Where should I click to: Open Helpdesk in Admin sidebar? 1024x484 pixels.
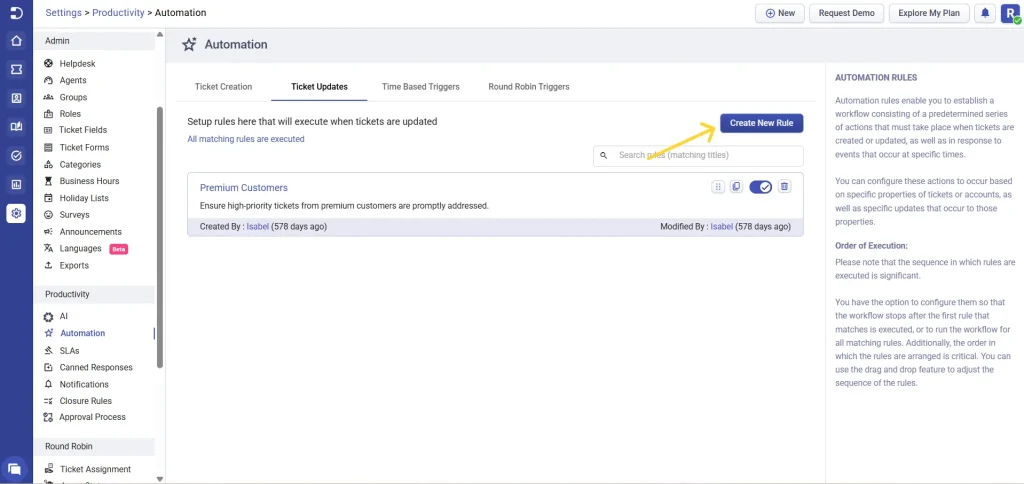[77, 63]
